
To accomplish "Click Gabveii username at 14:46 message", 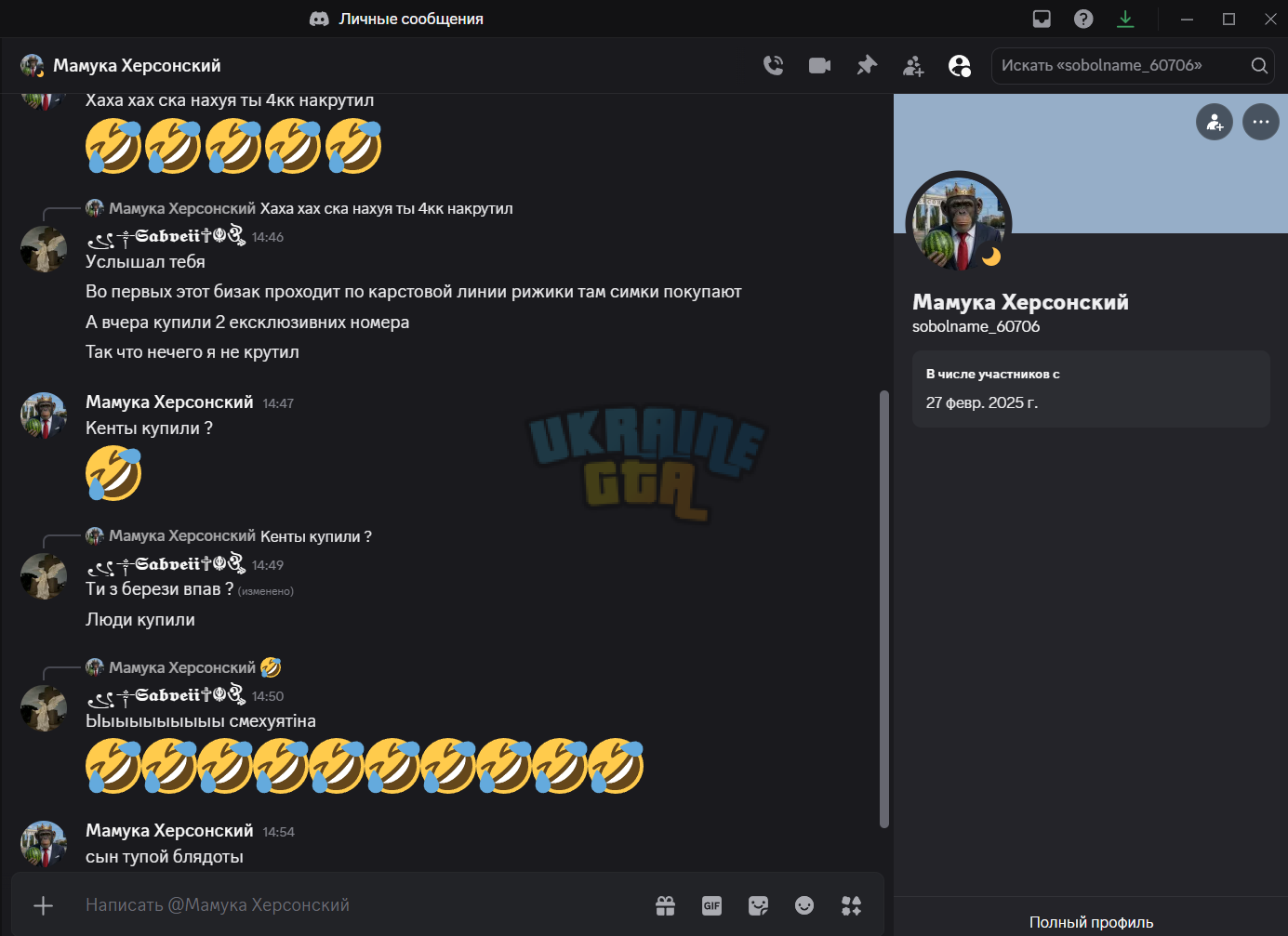I will (x=166, y=236).
